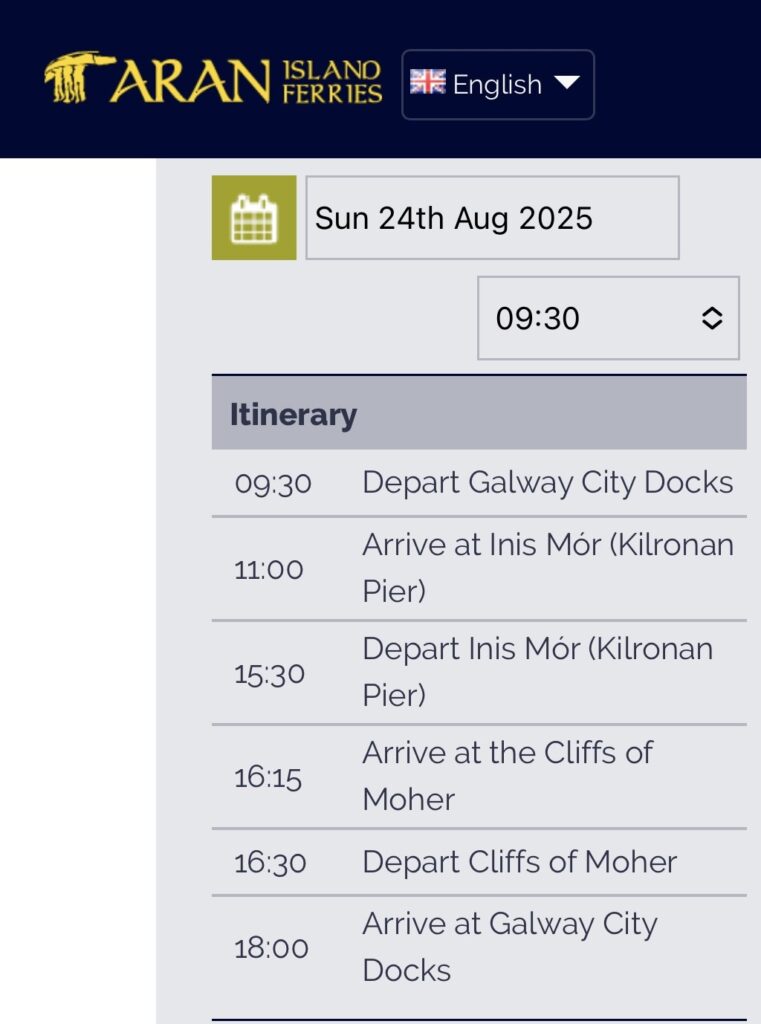Click the Aran Island Ferries dolmen logo icon

coord(77,78)
